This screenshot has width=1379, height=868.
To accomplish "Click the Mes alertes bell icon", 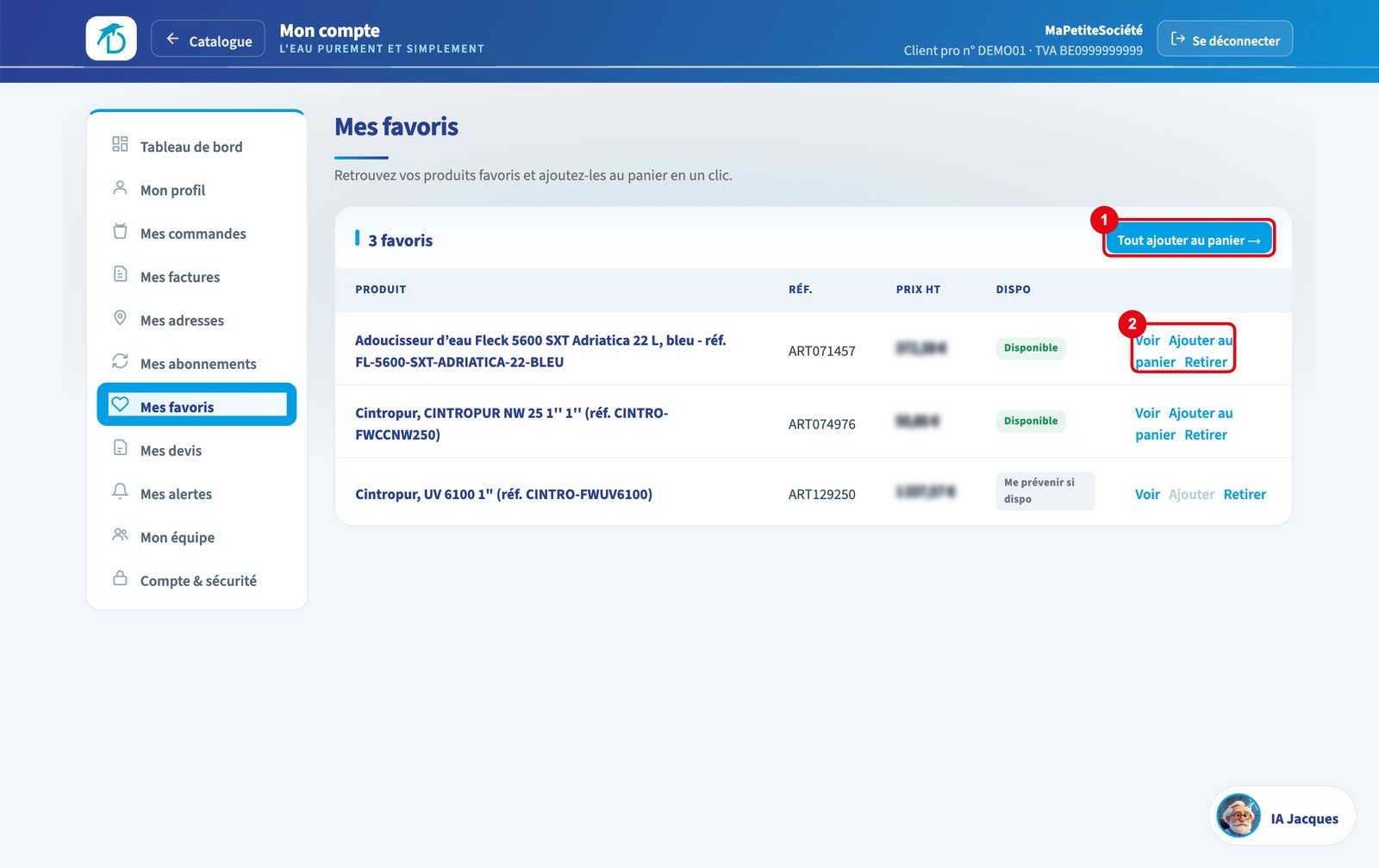I will tap(120, 491).
